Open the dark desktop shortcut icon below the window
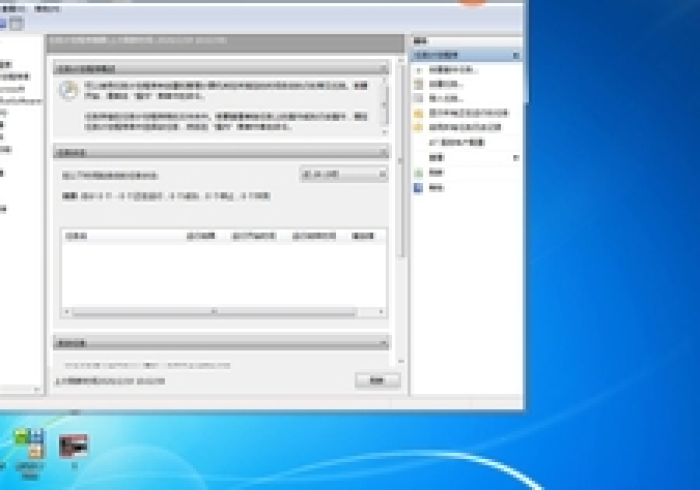Viewport: 700px width, 490px height. click(x=74, y=445)
